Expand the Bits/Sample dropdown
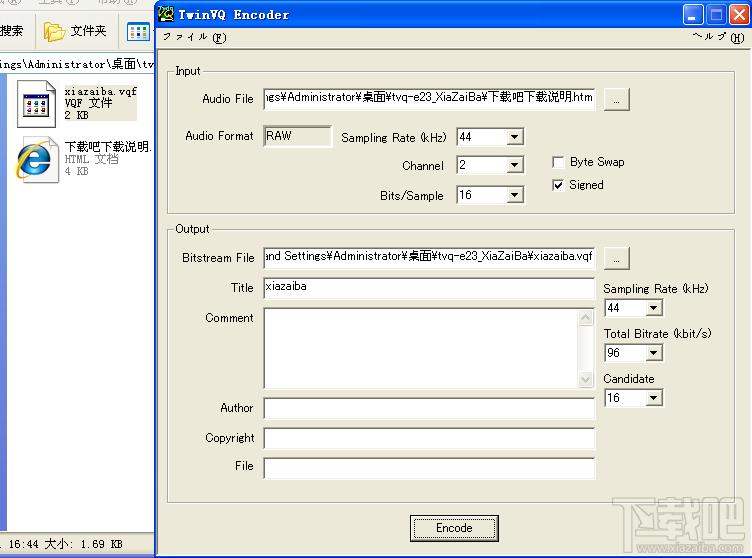 pyautogui.click(x=514, y=195)
